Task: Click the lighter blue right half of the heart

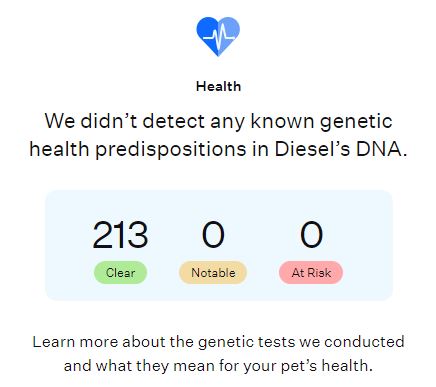Action: (230, 32)
